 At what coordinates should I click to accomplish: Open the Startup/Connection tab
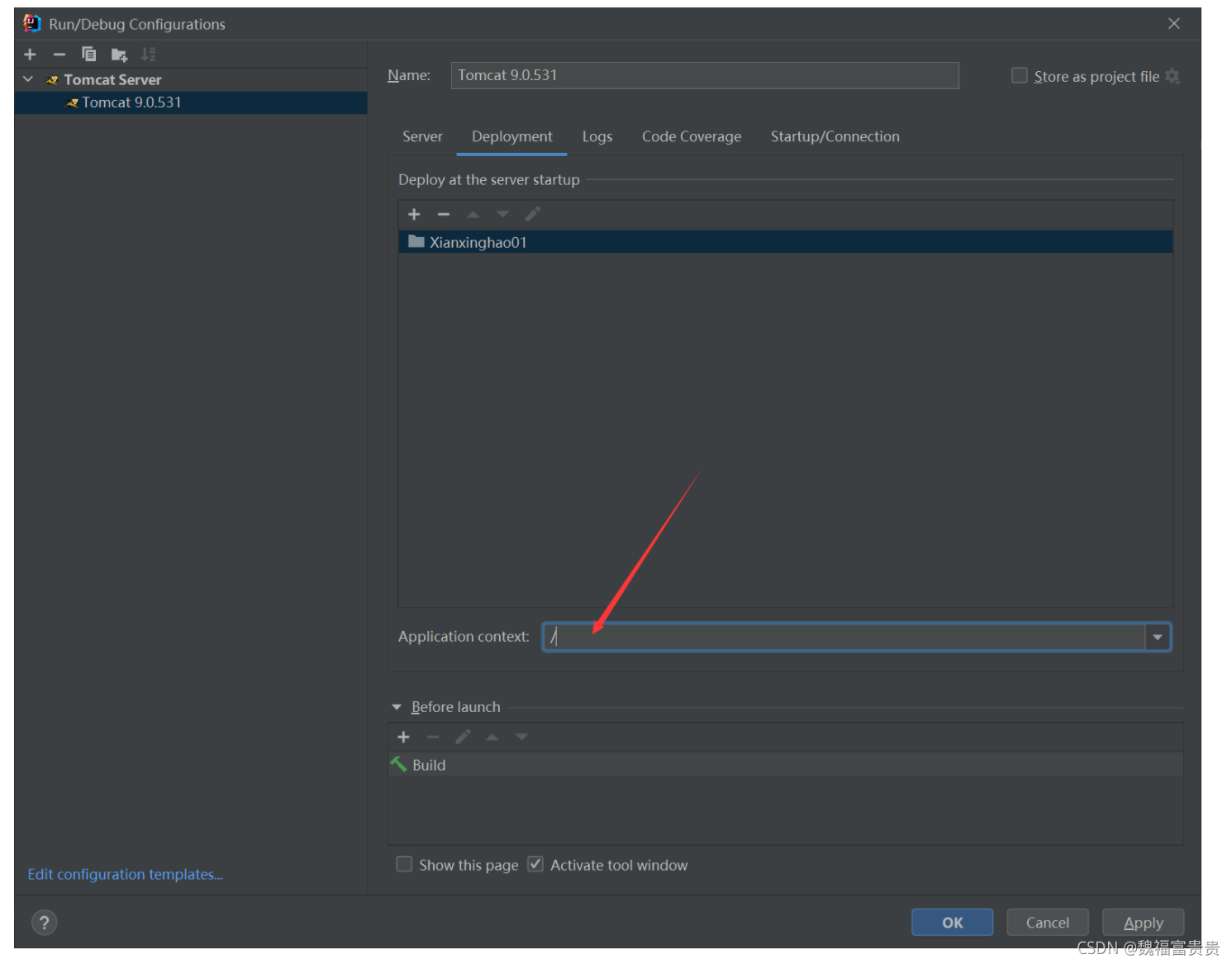835,137
